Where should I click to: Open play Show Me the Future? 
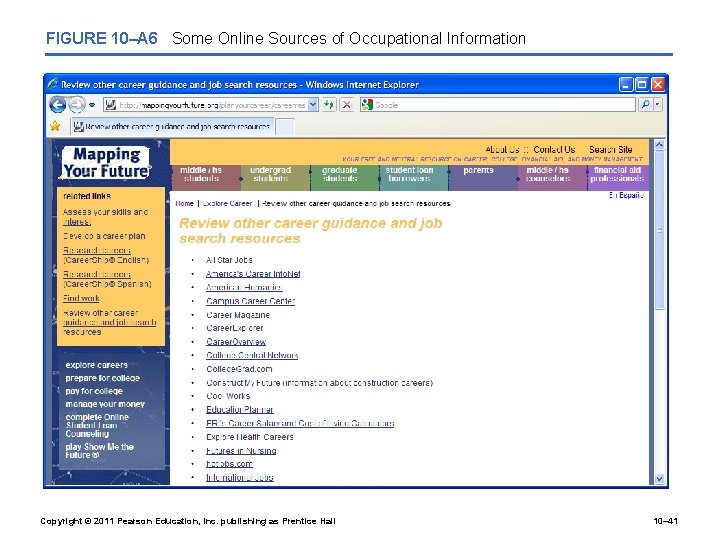coord(99,450)
